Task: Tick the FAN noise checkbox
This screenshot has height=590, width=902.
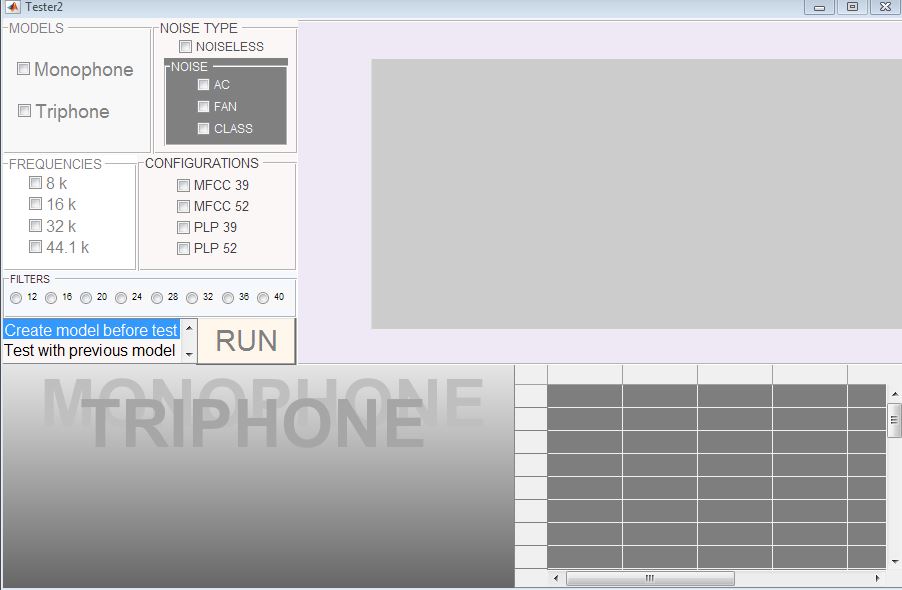Action: pos(203,107)
